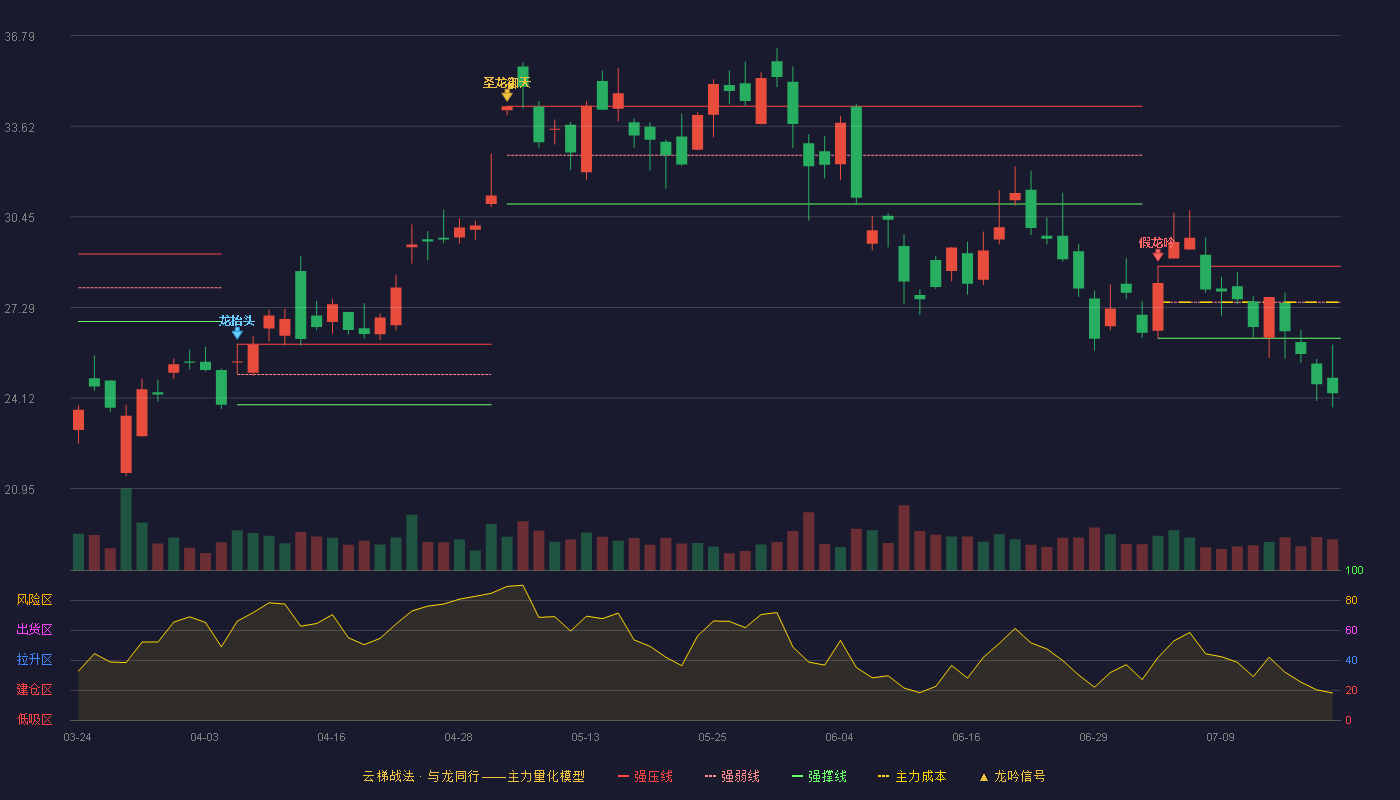Screen dimensions: 1400x800
Task: Toggle the 龙吟信号 legend entry
Action: (1012, 776)
